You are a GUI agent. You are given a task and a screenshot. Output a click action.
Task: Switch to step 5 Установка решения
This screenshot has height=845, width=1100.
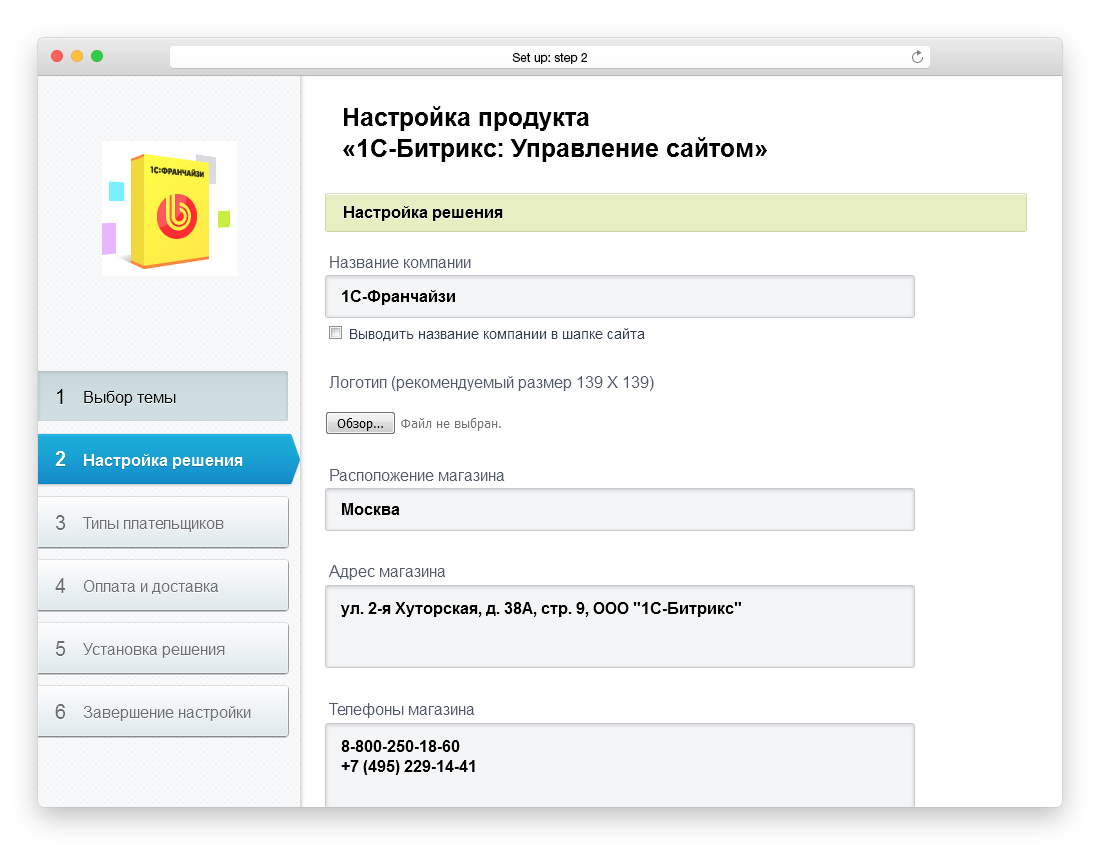163,649
